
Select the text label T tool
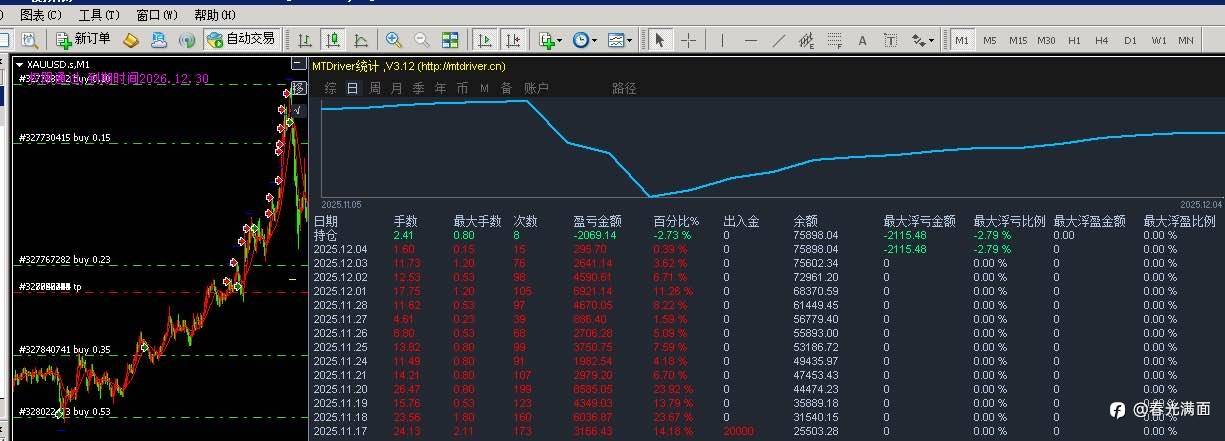[890, 40]
